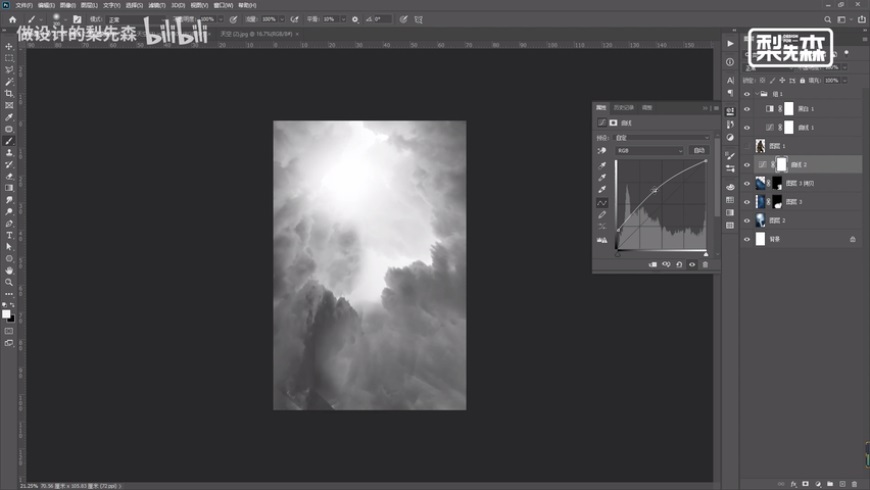
Task: Click the foreground color swatch
Action: (6, 314)
